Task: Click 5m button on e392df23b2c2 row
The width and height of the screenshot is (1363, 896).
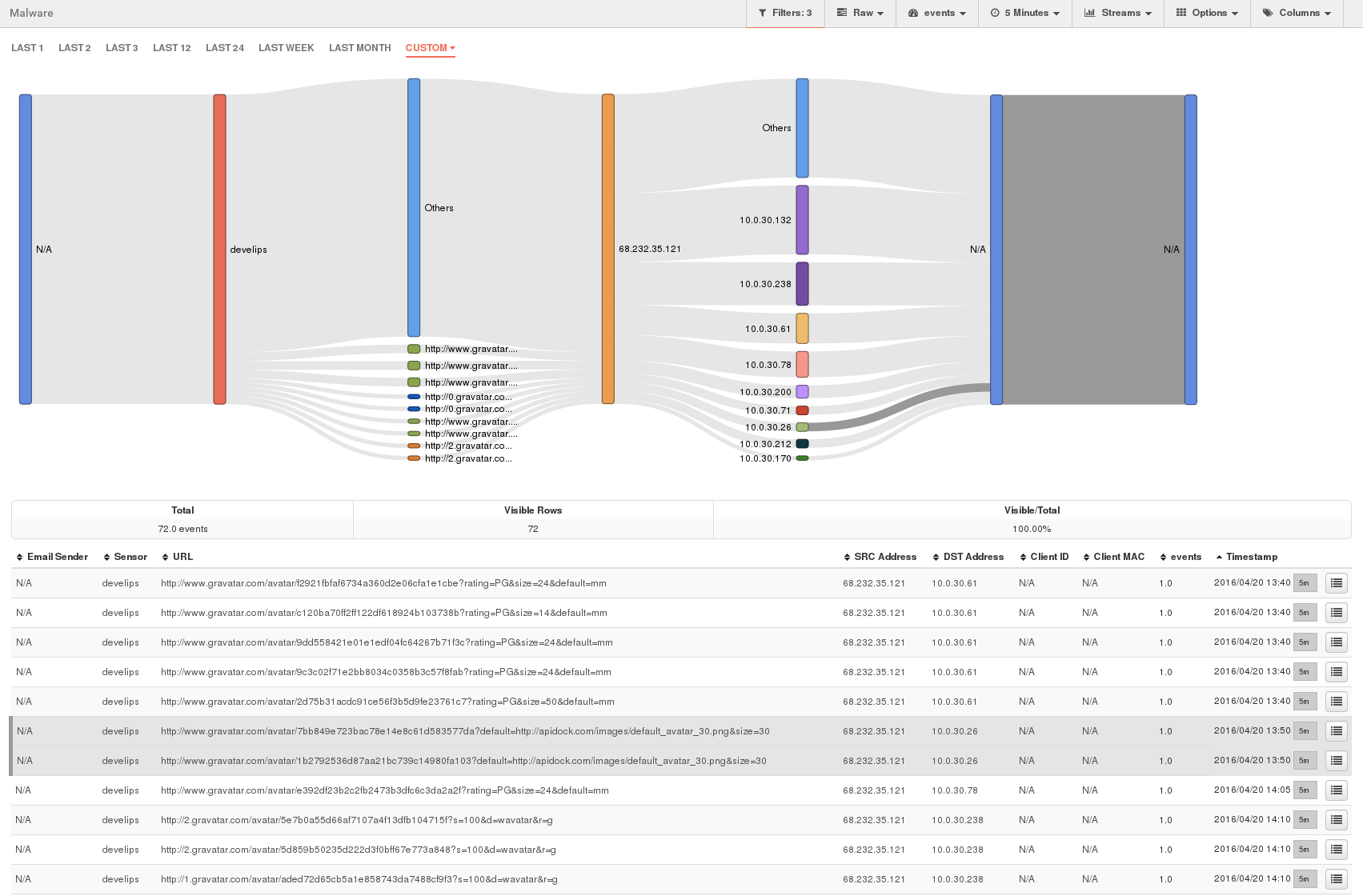Action: coord(1305,790)
